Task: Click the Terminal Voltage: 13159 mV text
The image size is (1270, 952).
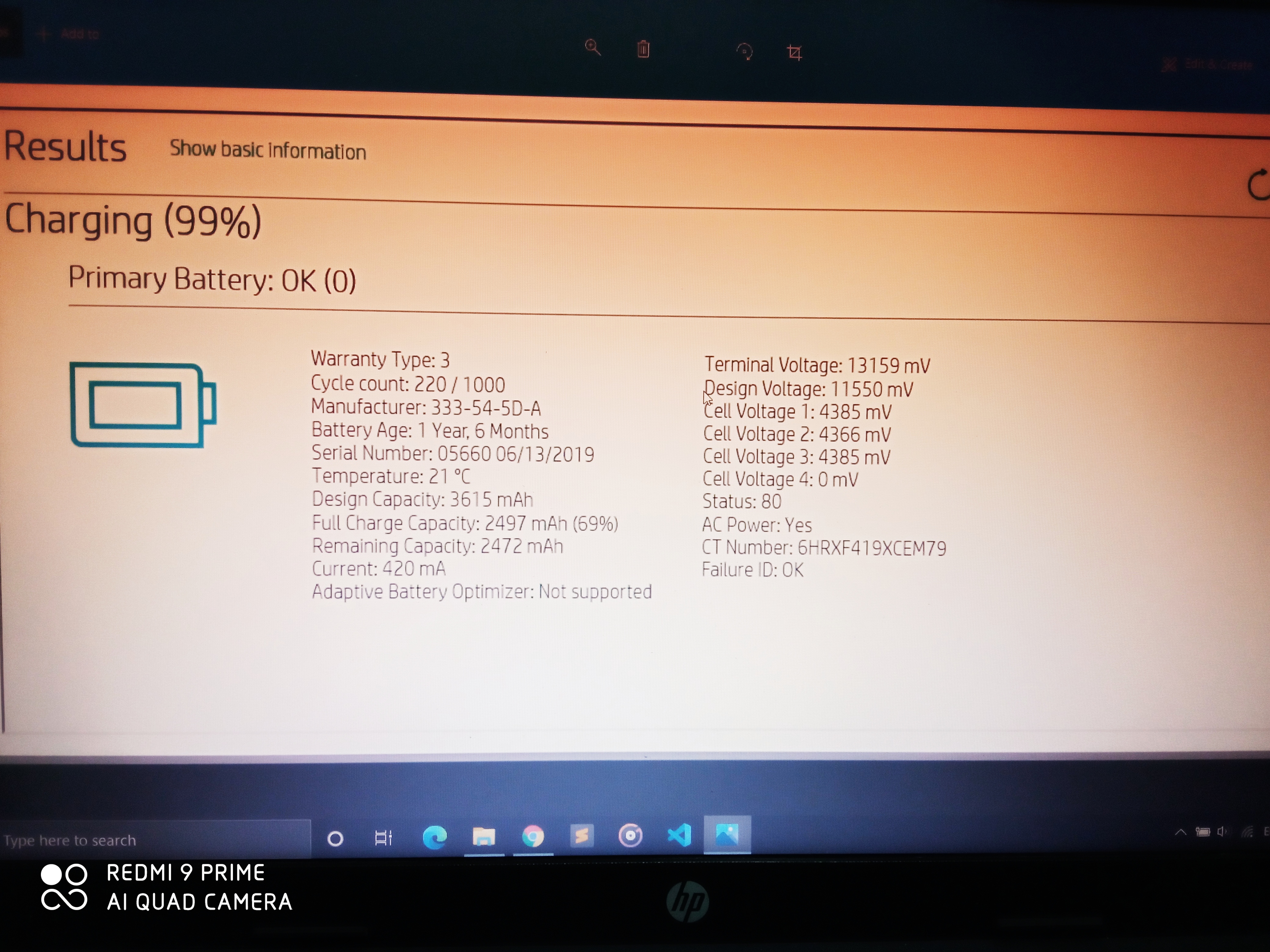Action: tap(817, 365)
